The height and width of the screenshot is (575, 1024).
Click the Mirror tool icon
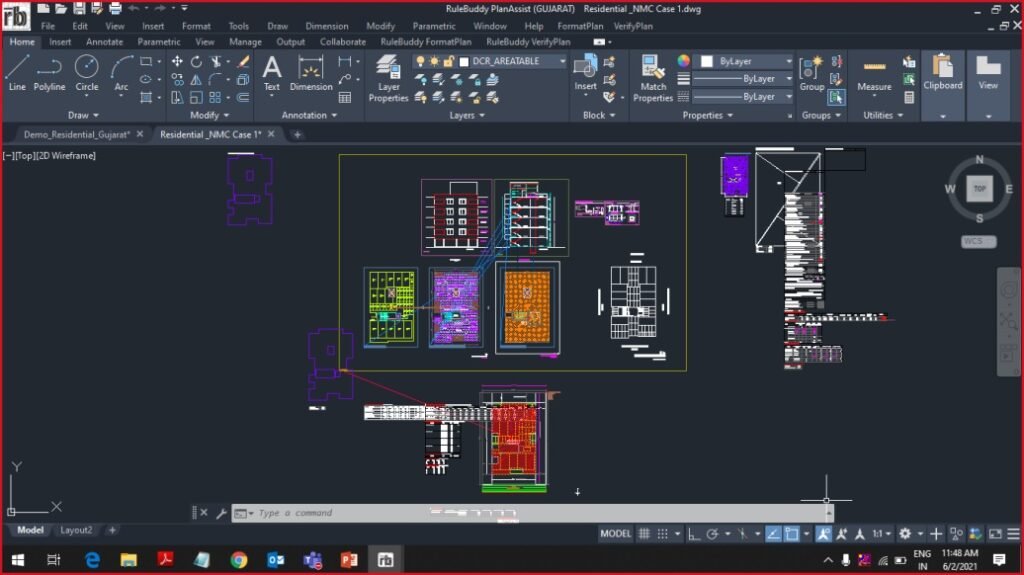(196, 80)
